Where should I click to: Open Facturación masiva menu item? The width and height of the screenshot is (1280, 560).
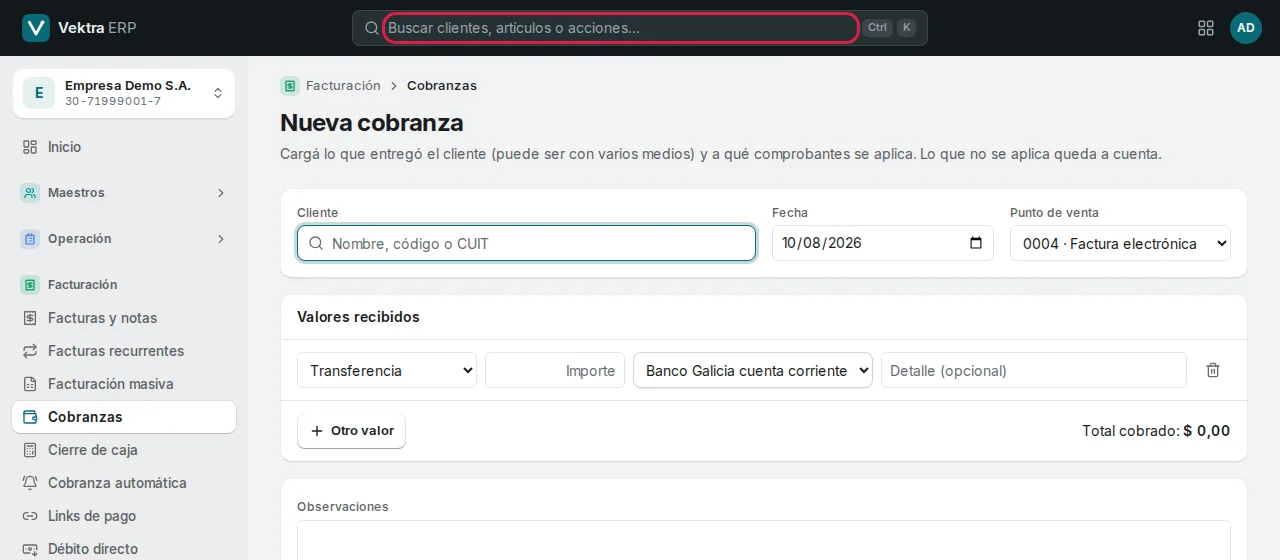[x=124, y=384]
